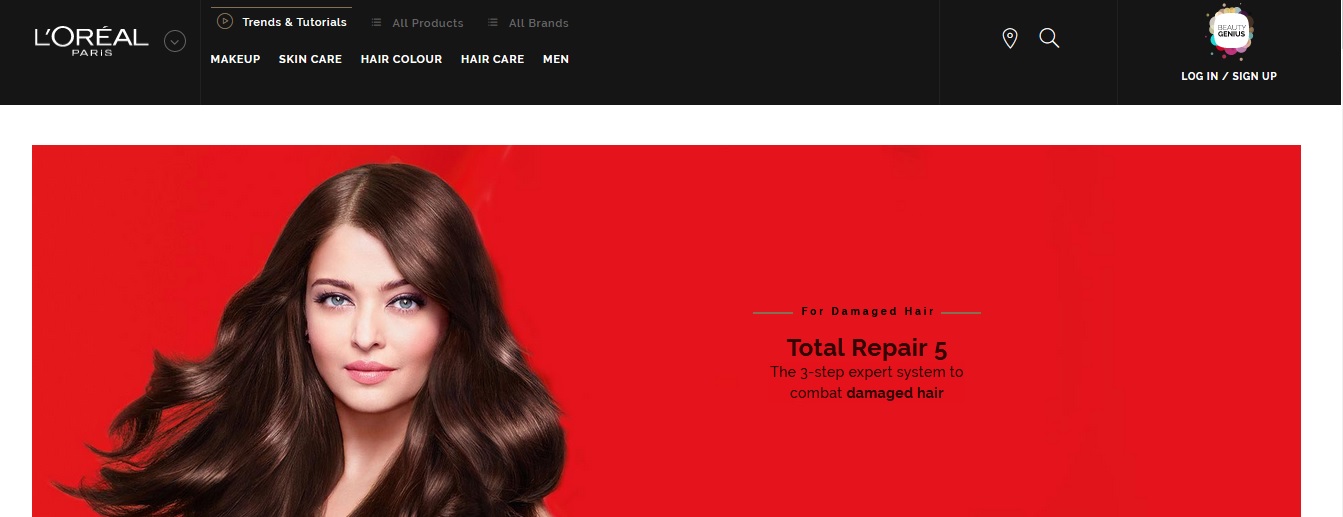1343x517 pixels.
Task: Open the Makeup menu
Action: [235, 59]
